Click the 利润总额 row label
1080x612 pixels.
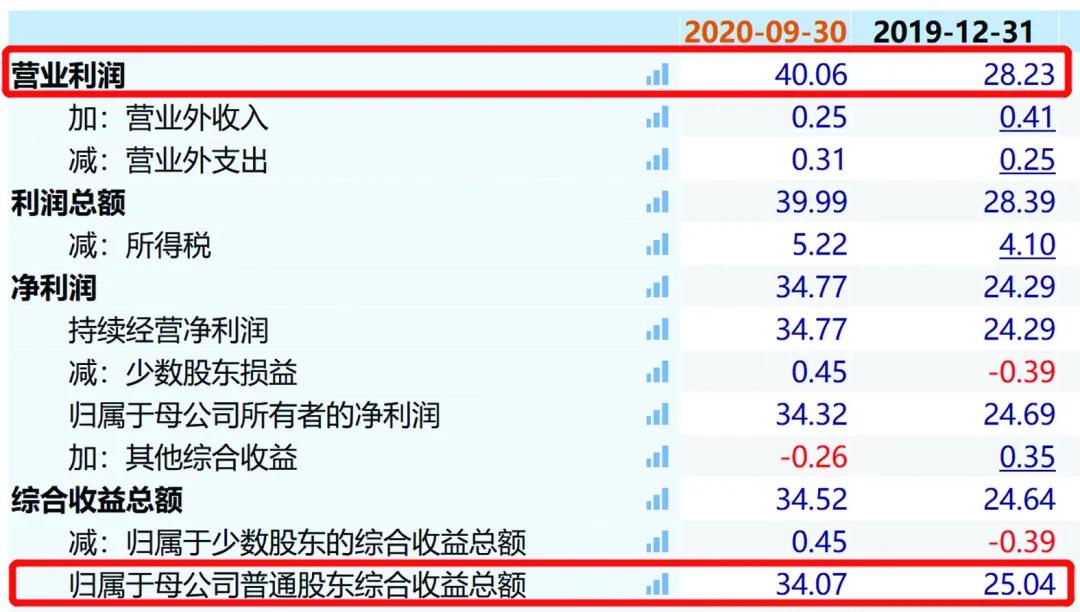tap(68, 202)
